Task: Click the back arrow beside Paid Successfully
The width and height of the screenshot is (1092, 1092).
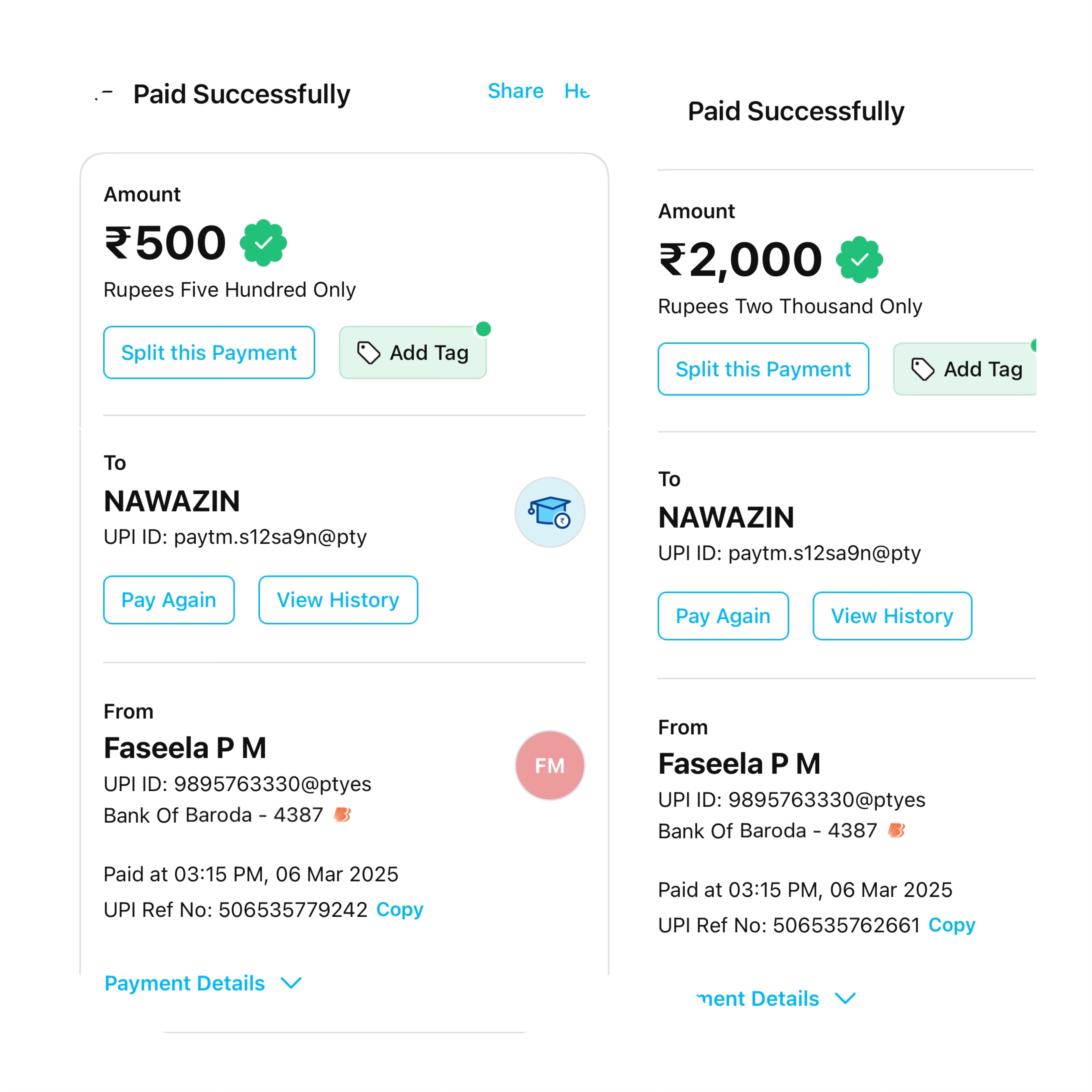Action: pos(105,94)
